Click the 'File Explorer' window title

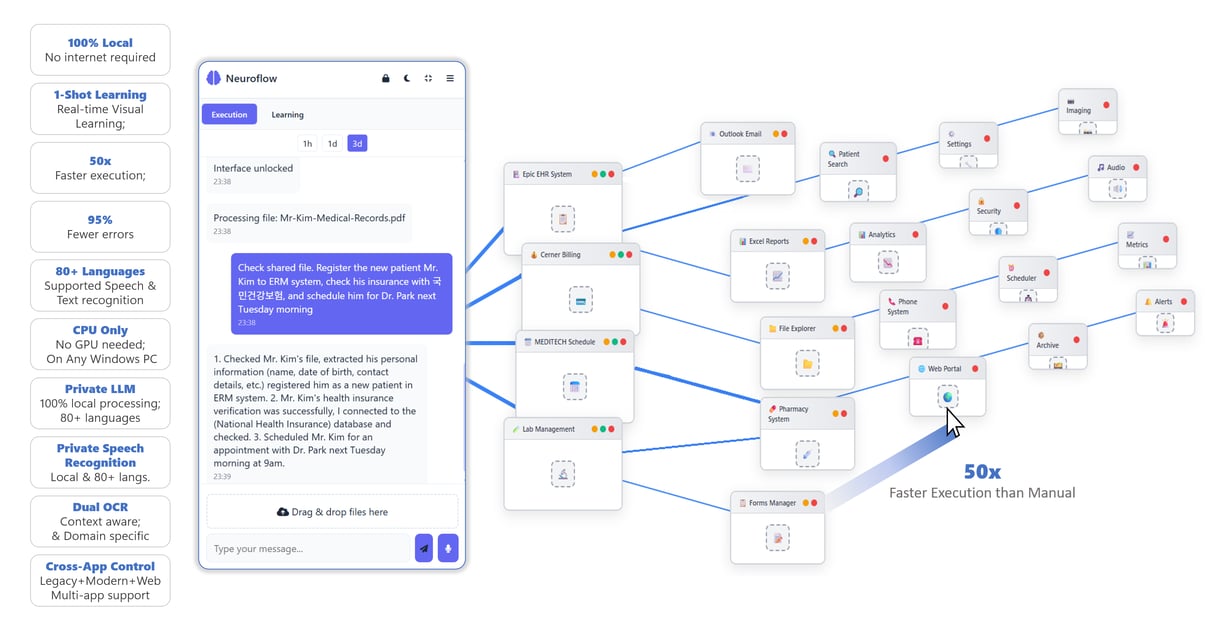point(797,328)
